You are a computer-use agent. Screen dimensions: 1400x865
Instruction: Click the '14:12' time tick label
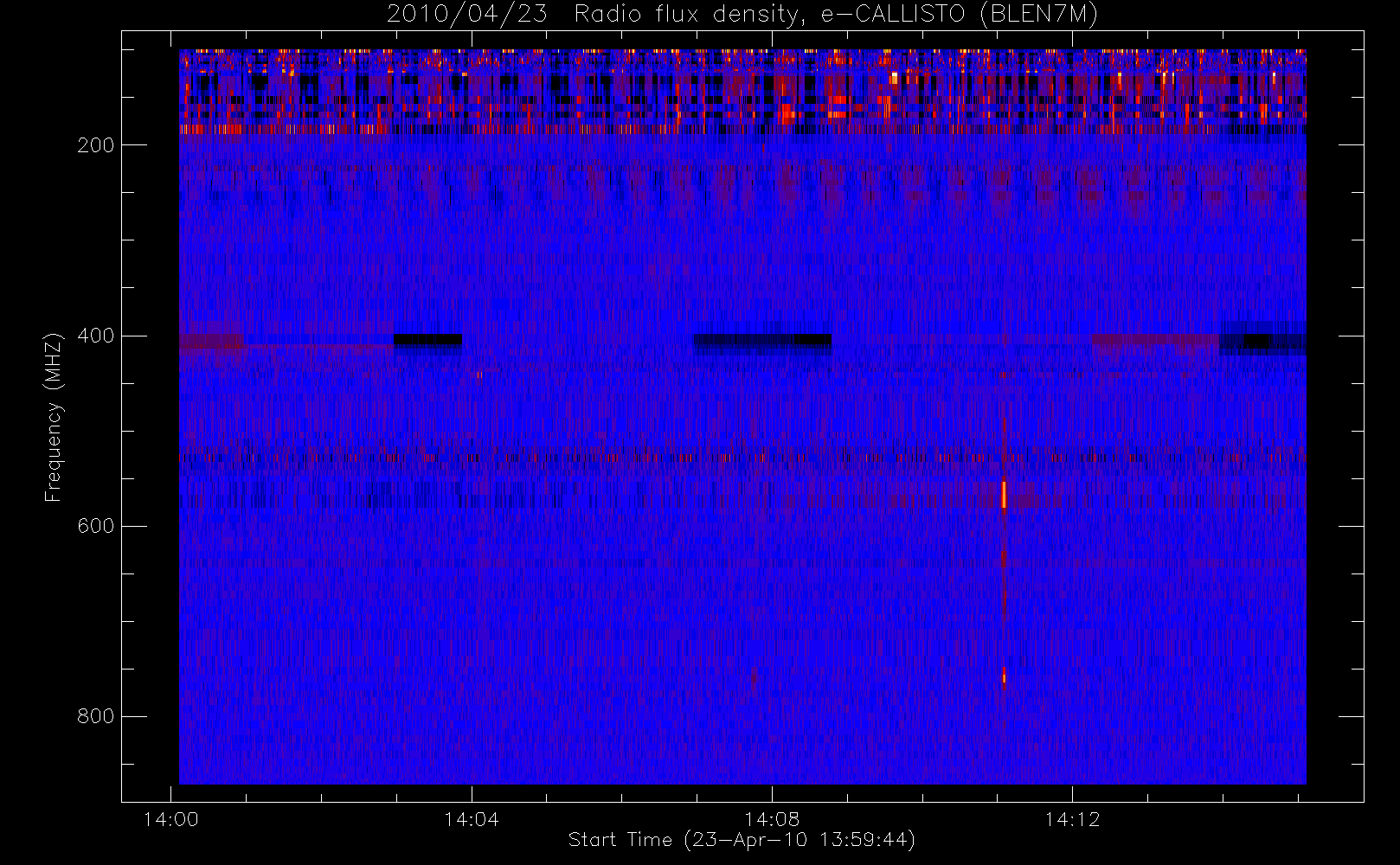1072,819
